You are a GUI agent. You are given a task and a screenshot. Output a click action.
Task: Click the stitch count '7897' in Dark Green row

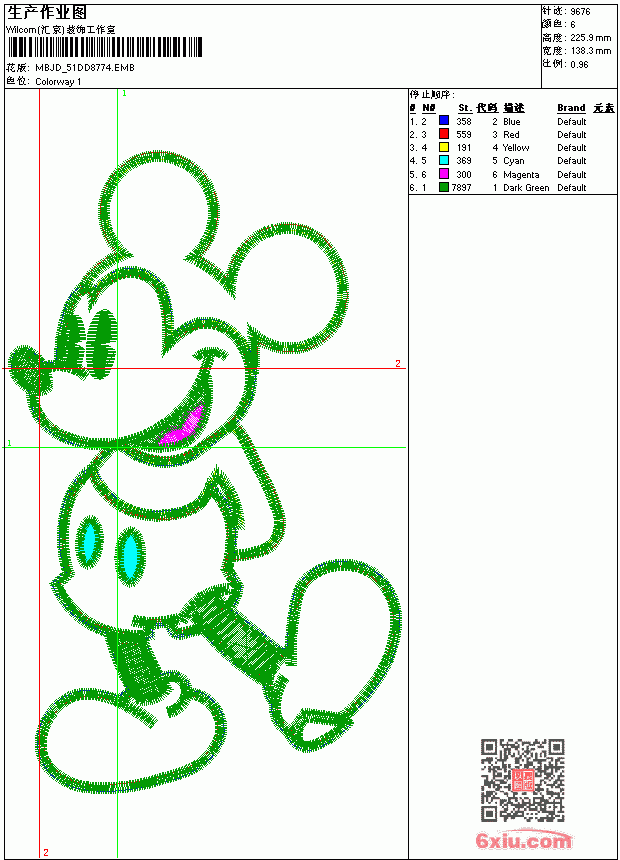(x=461, y=188)
